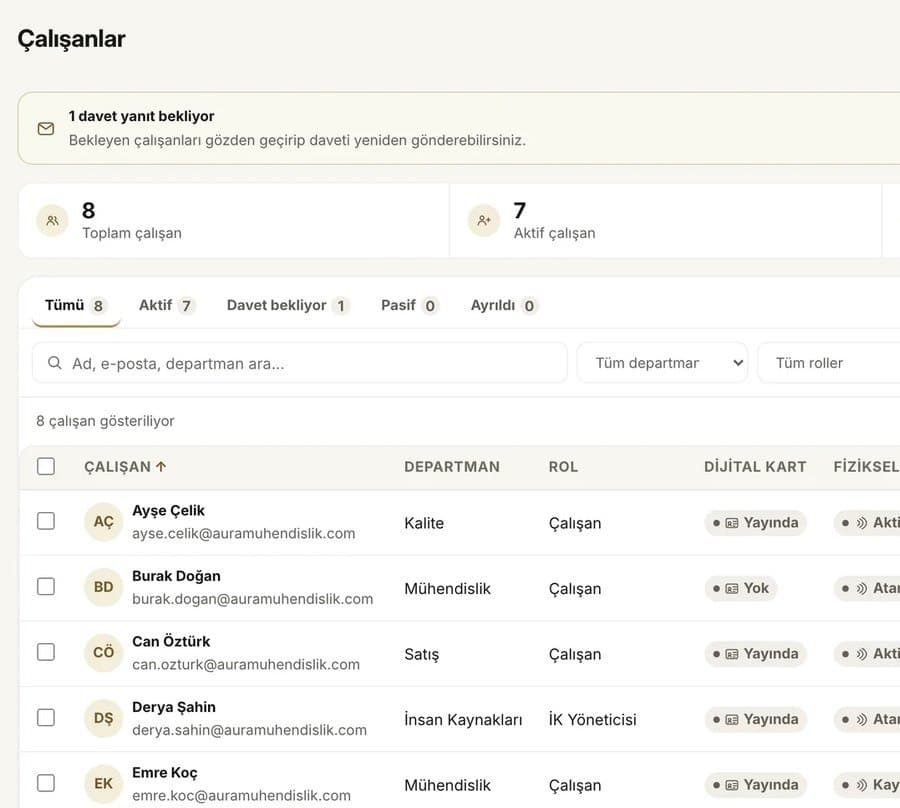Click the email emre.koc@auramuhendislik.com

tap(241, 795)
